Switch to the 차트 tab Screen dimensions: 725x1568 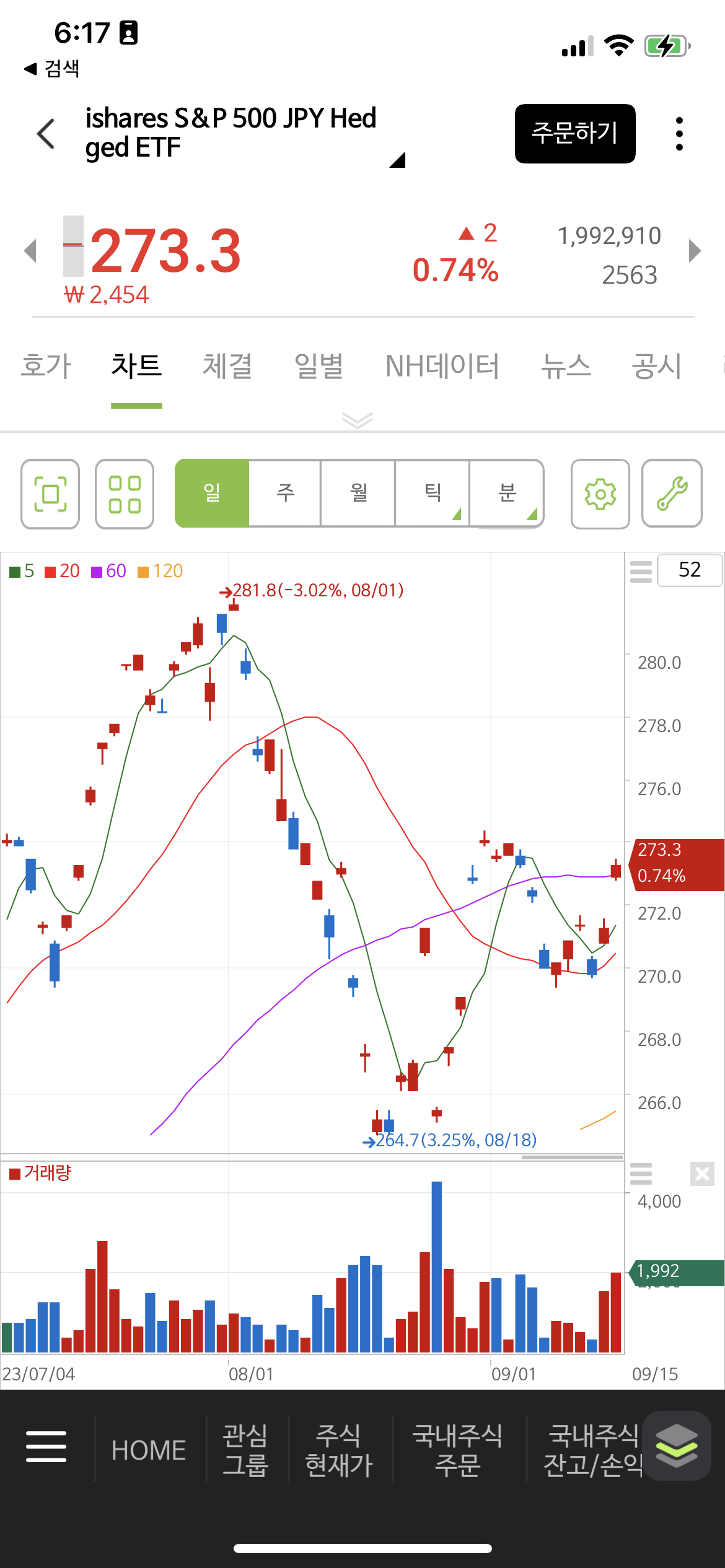[136, 365]
